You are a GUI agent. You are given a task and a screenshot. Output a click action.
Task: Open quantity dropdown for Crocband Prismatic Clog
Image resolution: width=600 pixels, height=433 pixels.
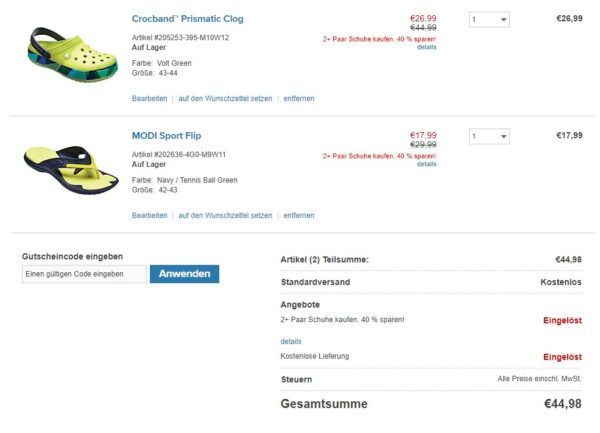tap(488, 19)
